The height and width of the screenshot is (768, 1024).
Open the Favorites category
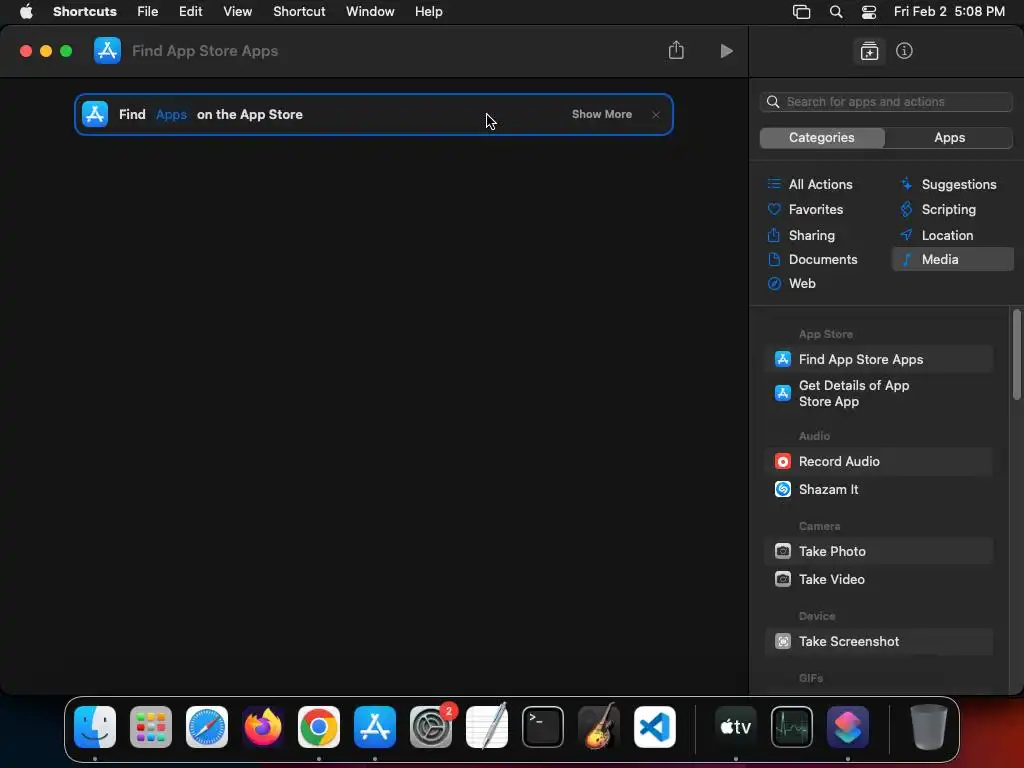click(805, 210)
